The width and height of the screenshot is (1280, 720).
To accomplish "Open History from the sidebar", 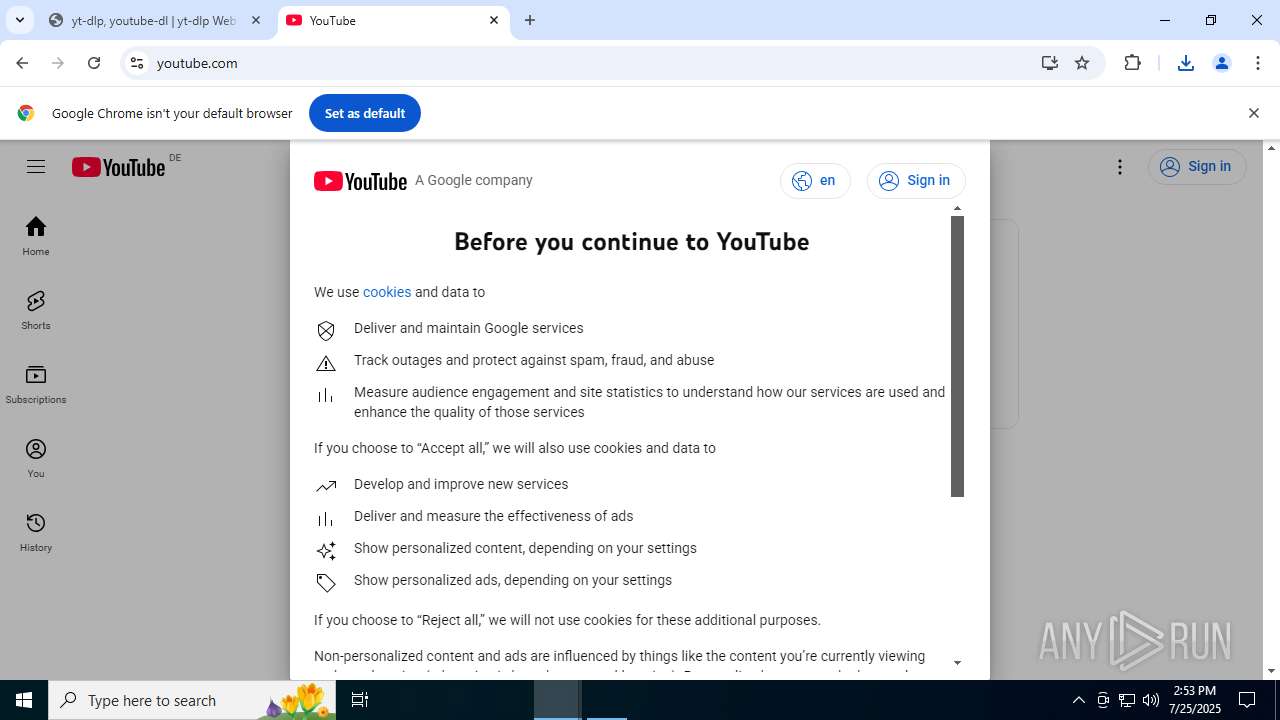I will click(x=36, y=533).
